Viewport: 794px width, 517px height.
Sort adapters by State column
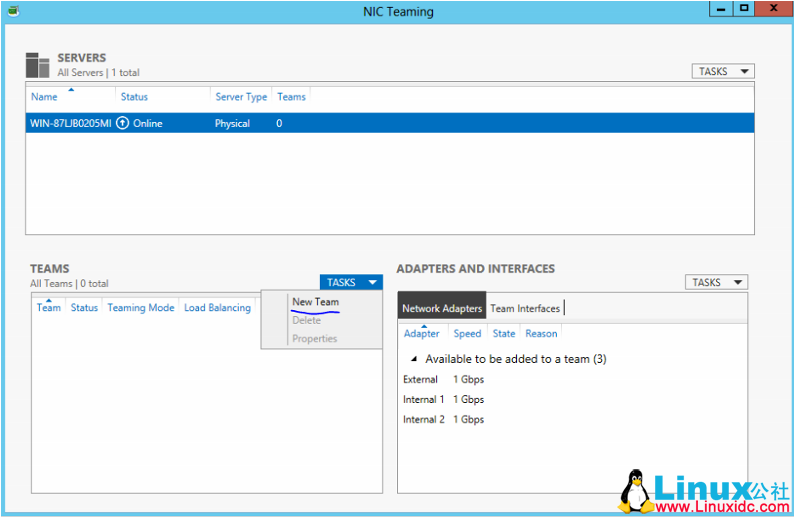(x=504, y=333)
